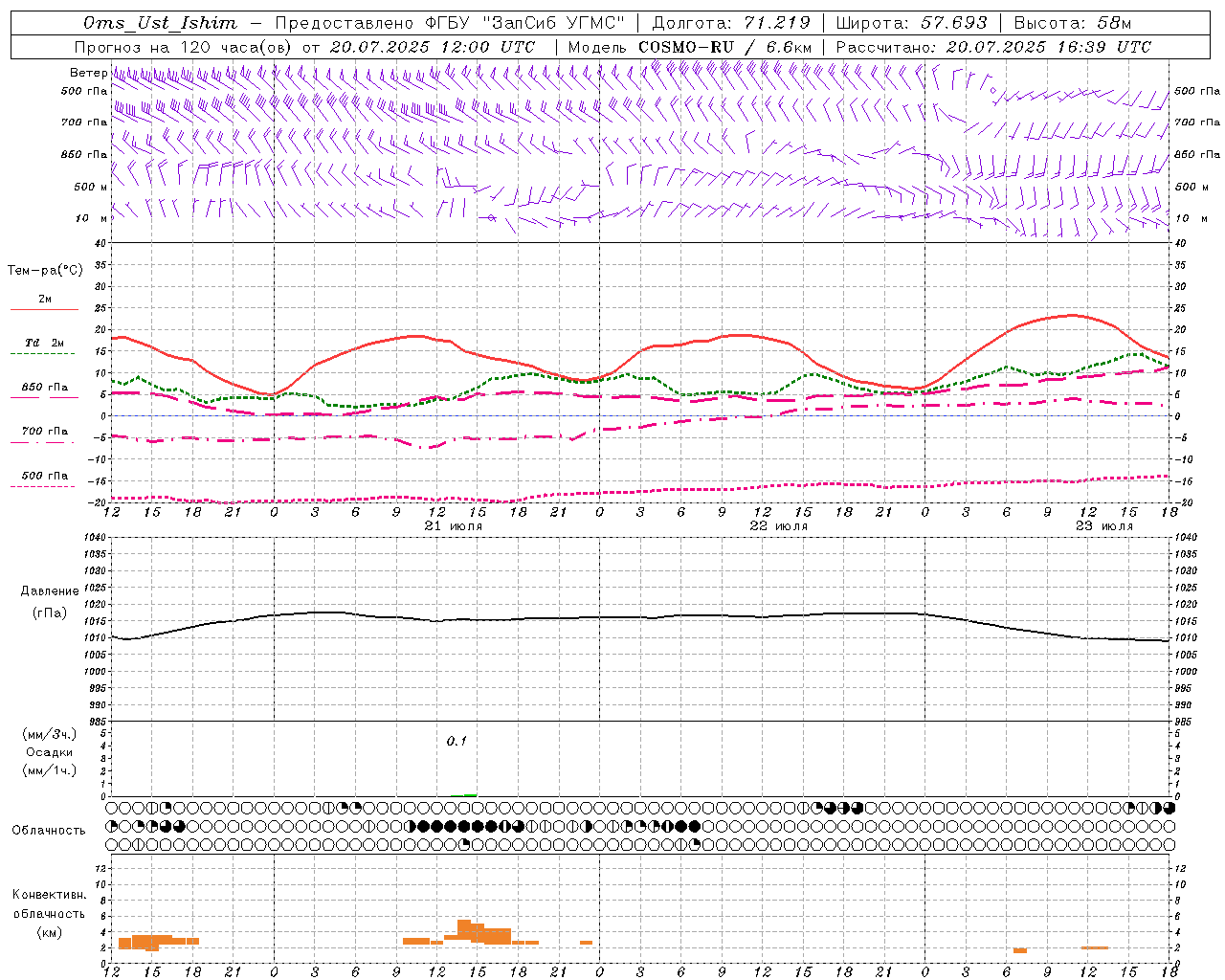Viewport: 1225px width, 980px height.
Task: Click the 21 июля date label
Action: pos(454,526)
